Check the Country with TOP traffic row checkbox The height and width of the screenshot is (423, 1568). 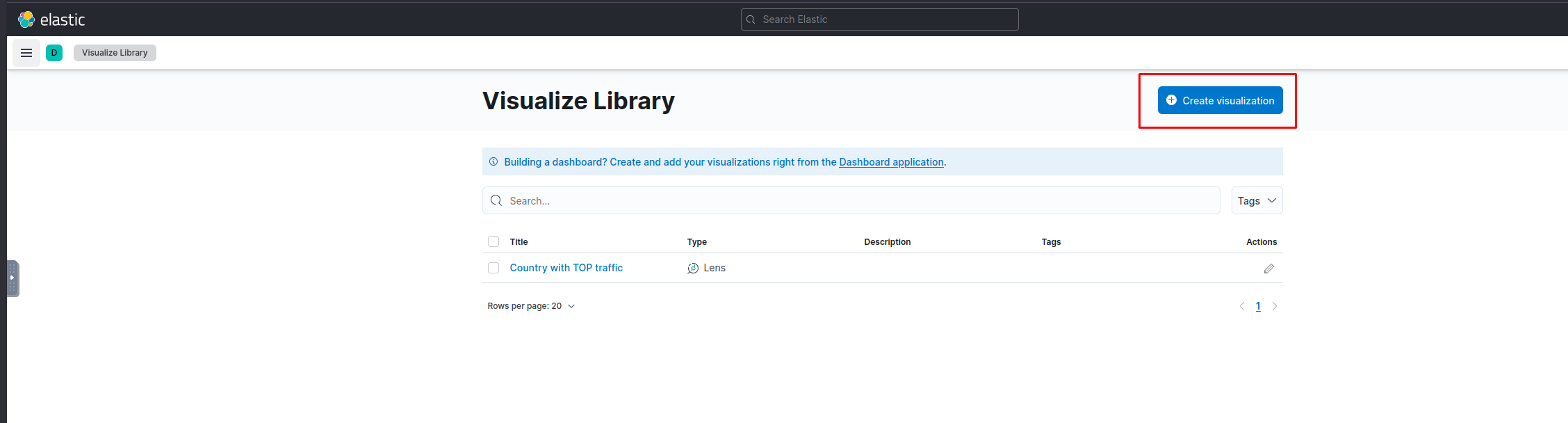(x=493, y=268)
